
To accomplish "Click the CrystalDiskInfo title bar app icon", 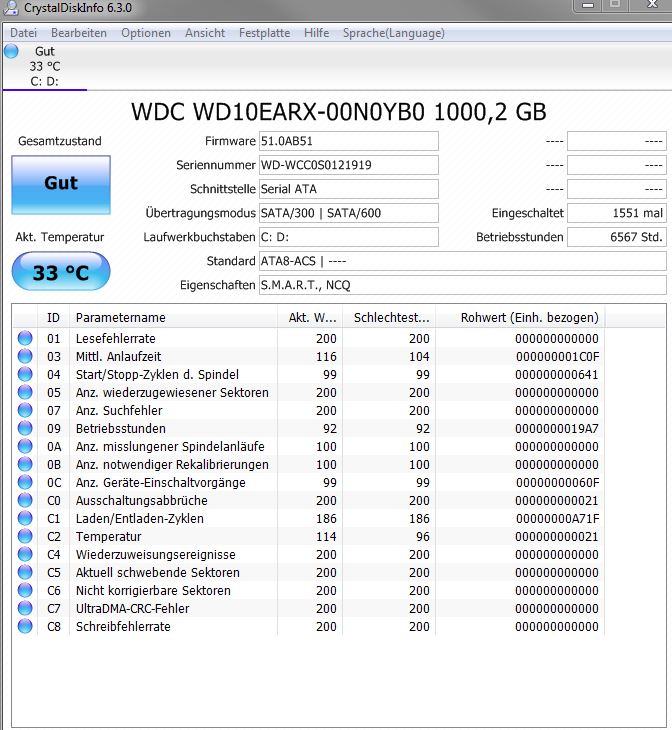I will pos(10,7).
